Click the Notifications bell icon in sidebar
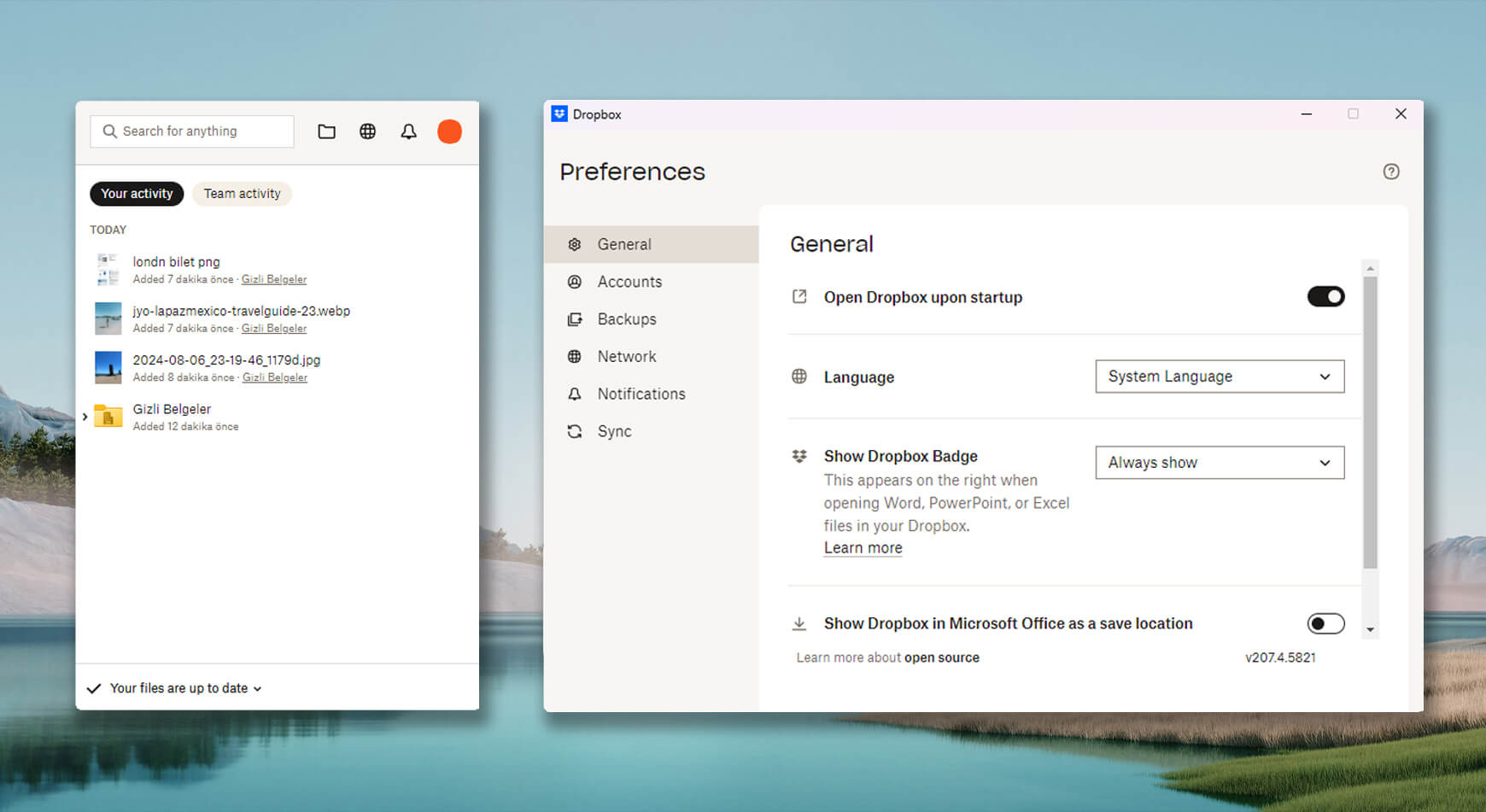1486x812 pixels. tap(575, 394)
